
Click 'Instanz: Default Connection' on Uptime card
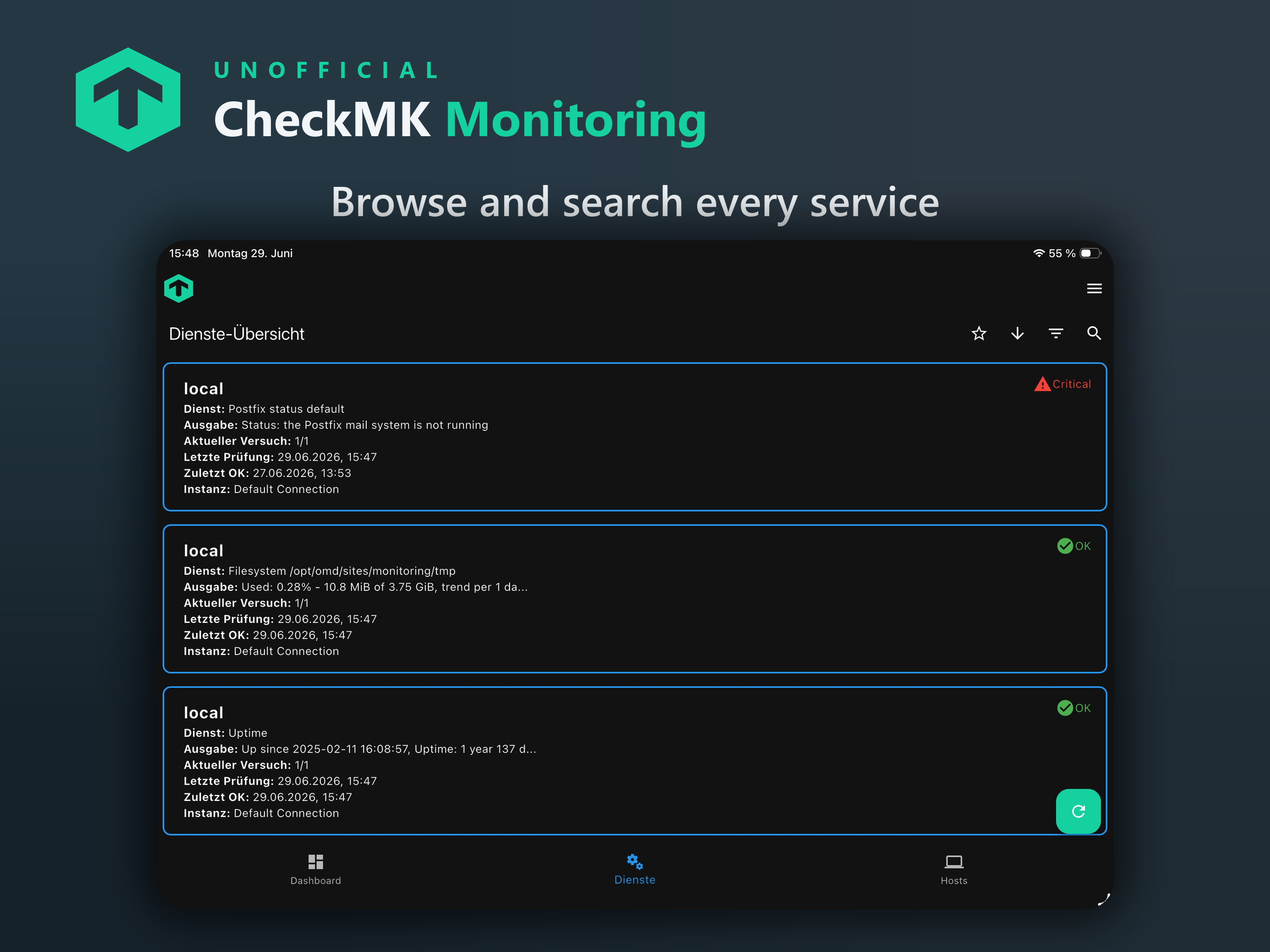pyautogui.click(x=261, y=813)
